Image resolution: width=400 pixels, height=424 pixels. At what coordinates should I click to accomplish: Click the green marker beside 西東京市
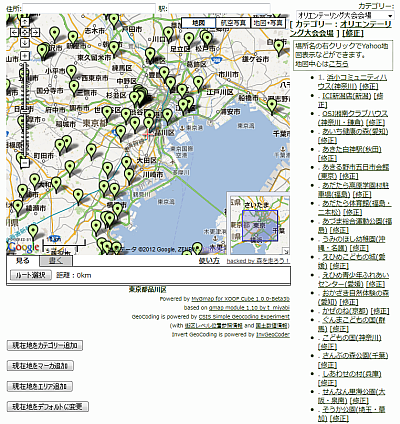71,72
